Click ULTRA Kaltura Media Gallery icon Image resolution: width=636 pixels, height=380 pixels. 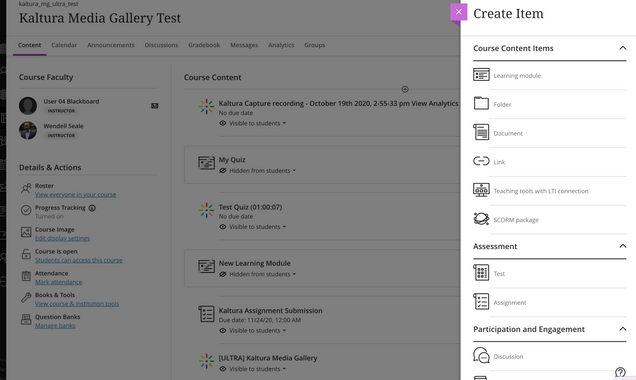[x=206, y=361]
